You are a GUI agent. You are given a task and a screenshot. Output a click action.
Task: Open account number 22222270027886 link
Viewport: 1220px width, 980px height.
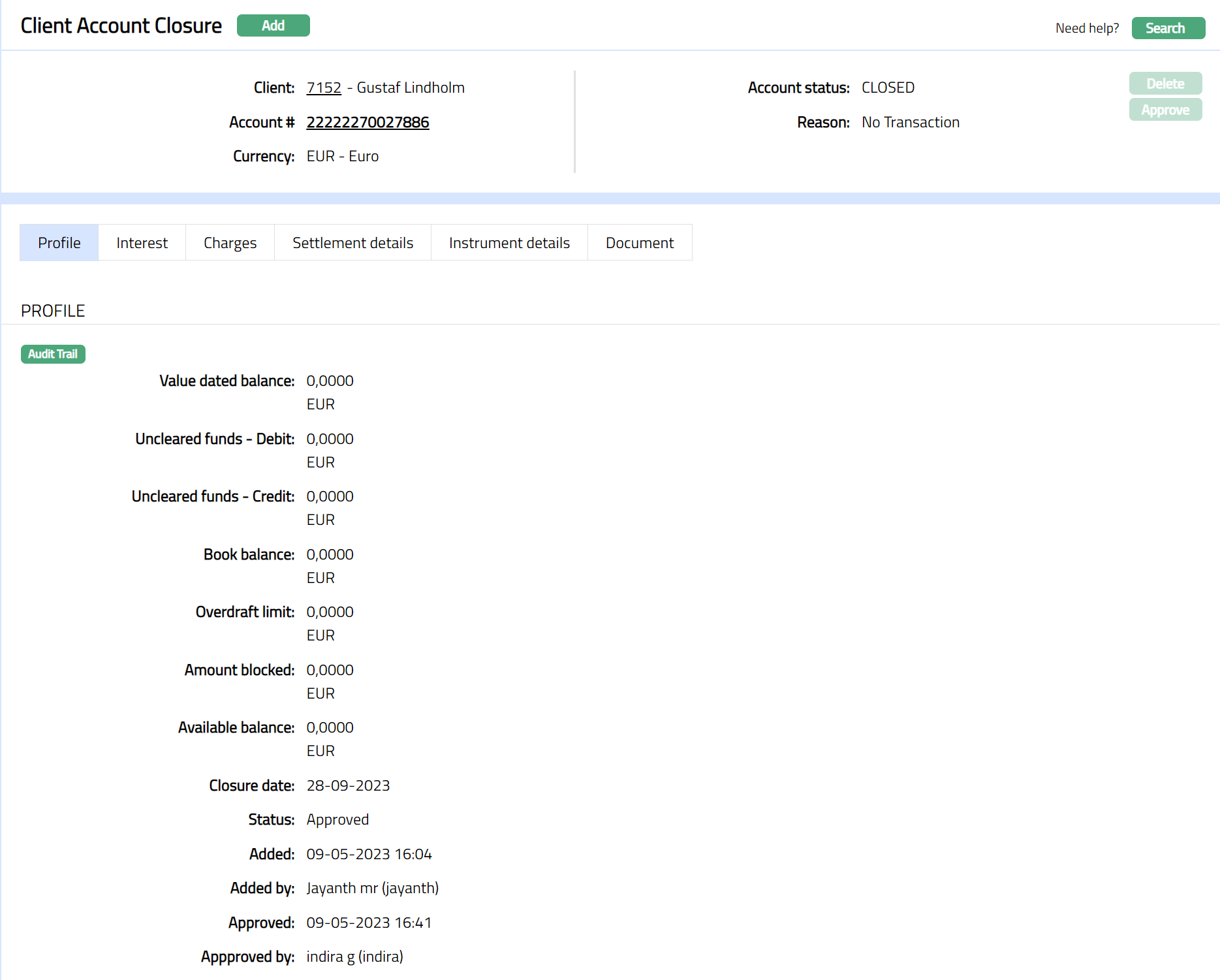coord(368,122)
